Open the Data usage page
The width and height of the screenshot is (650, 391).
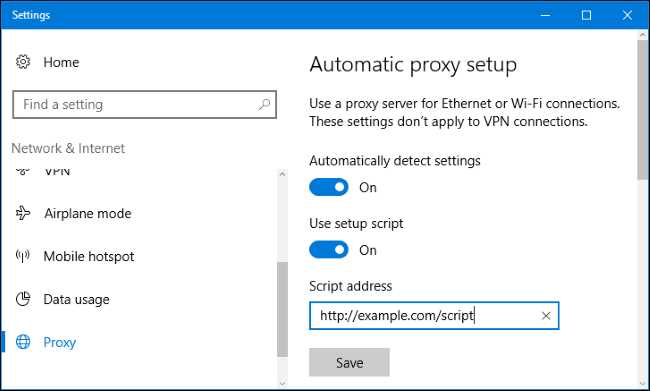(76, 299)
